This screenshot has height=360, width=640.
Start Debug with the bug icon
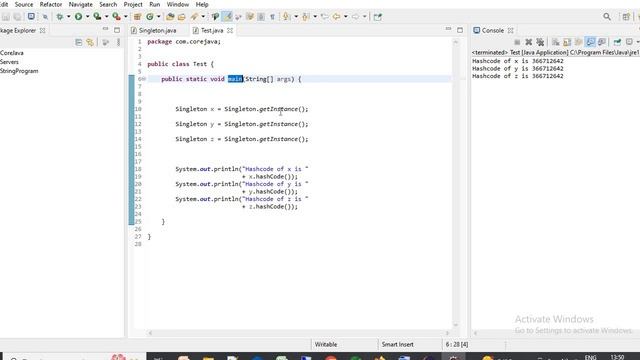60,17
